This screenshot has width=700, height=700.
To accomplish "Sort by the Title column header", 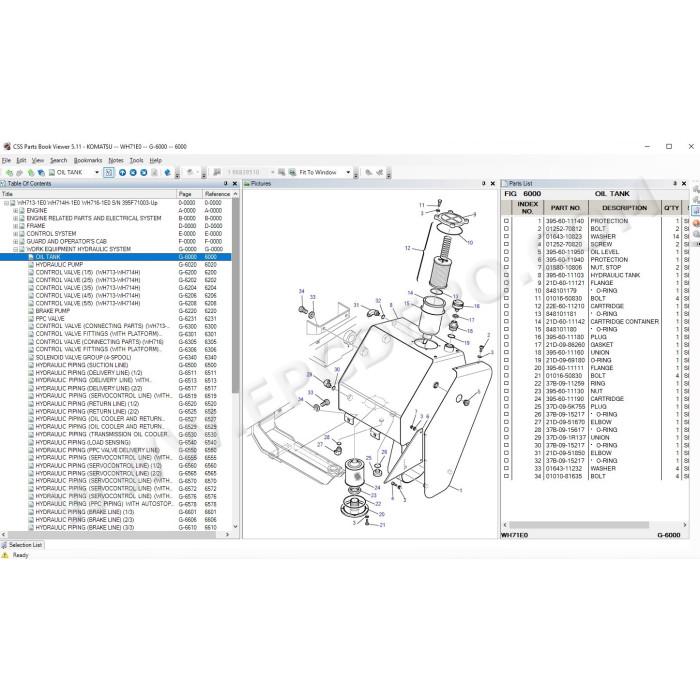I will click(x=88, y=194).
